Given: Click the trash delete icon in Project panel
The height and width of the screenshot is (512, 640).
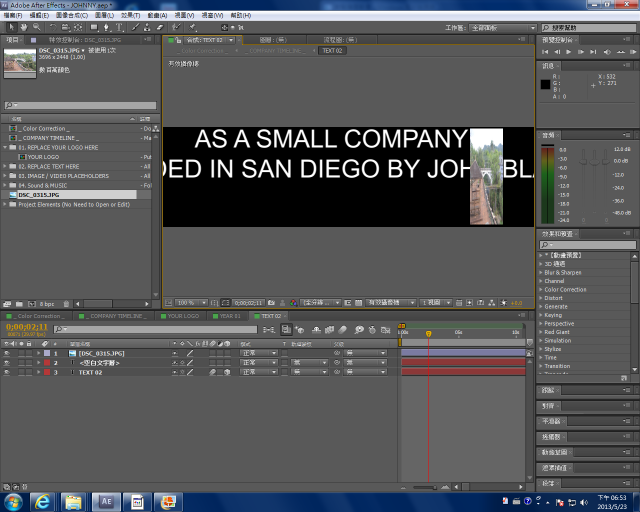Looking at the screenshot, I should click(66, 304).
